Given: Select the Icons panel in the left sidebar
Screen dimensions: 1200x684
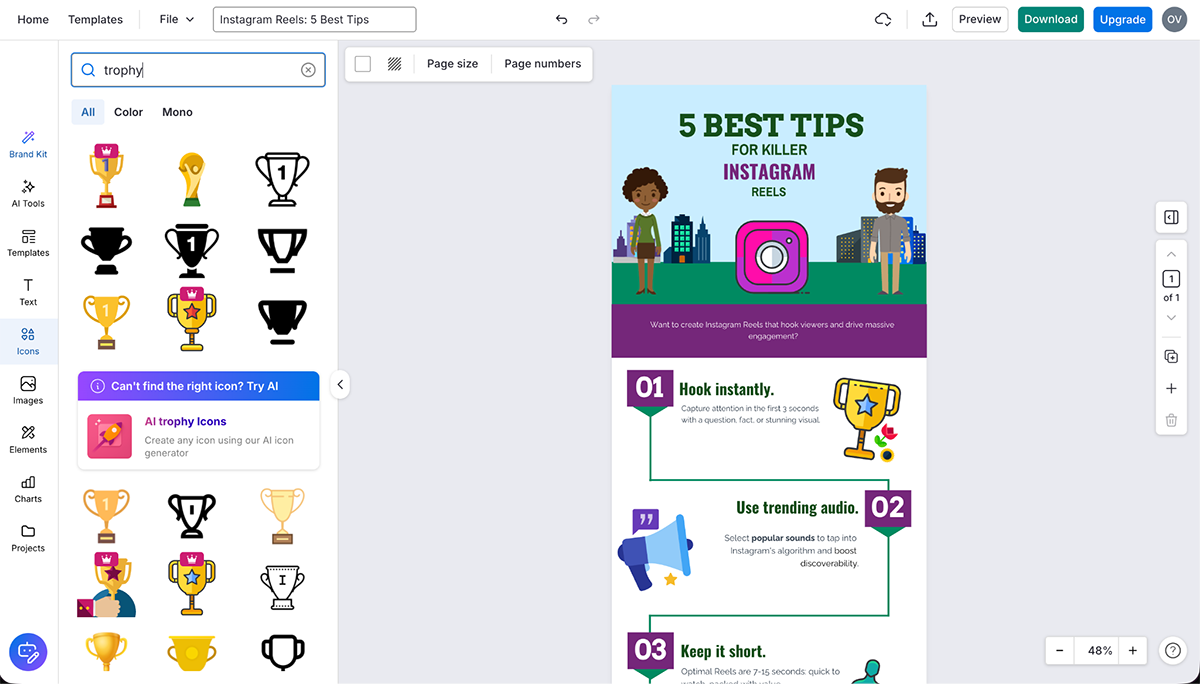Looking at the screenshot, I should pyautogui.click(x=28, y=342).
